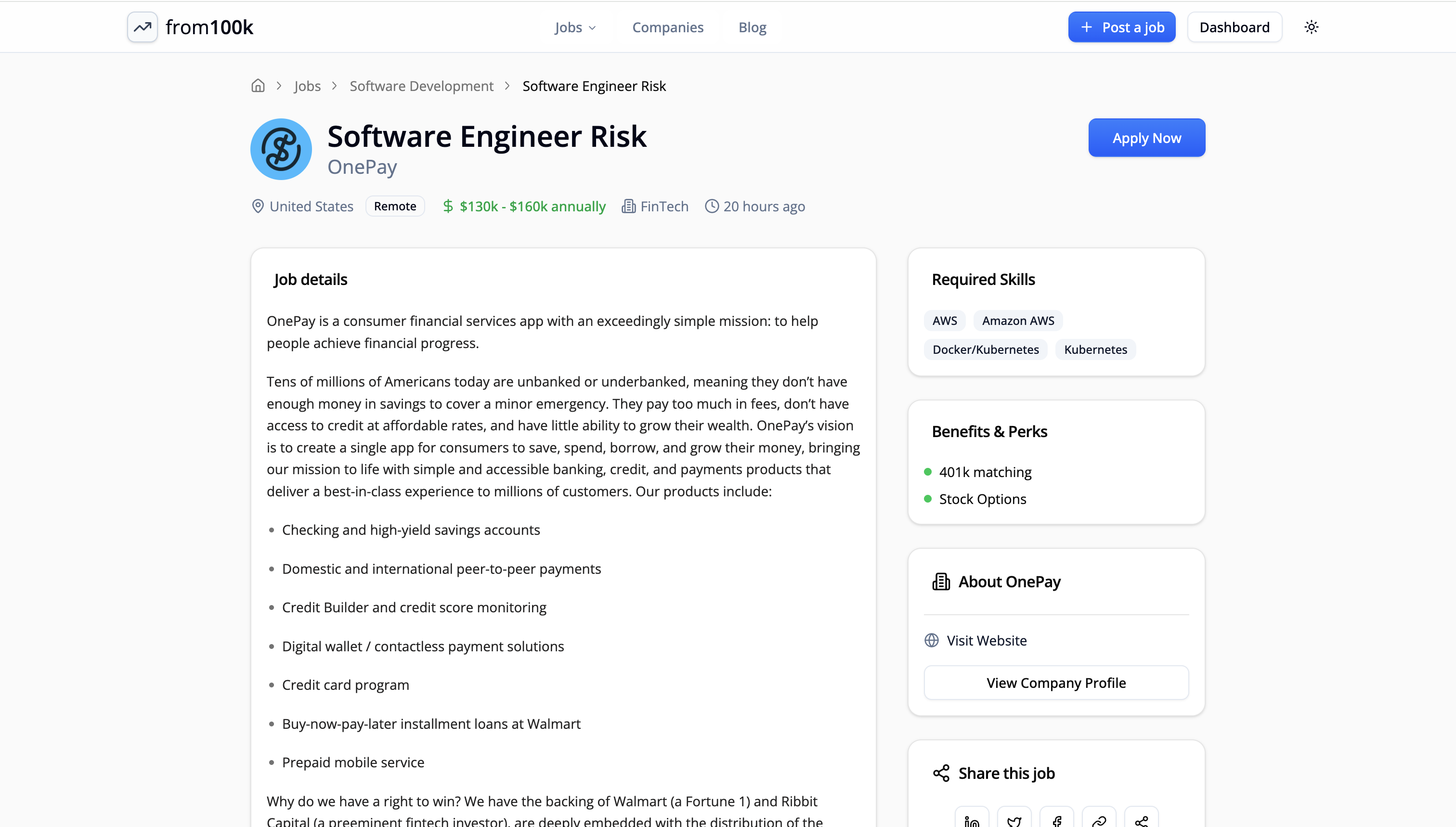Open the Blog nav item
The width and height of the screenshot is (1456, 827).
(x=752, y=27)
